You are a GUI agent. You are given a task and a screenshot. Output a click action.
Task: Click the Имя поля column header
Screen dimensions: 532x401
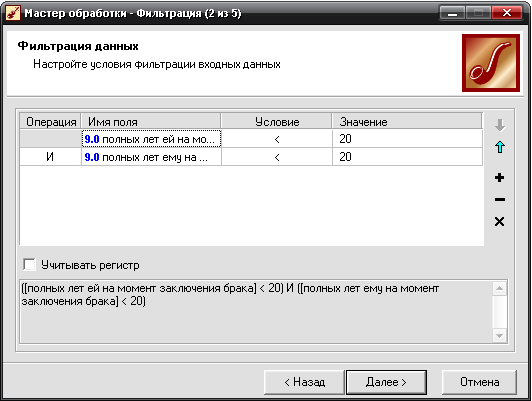[x=151, y=121]
